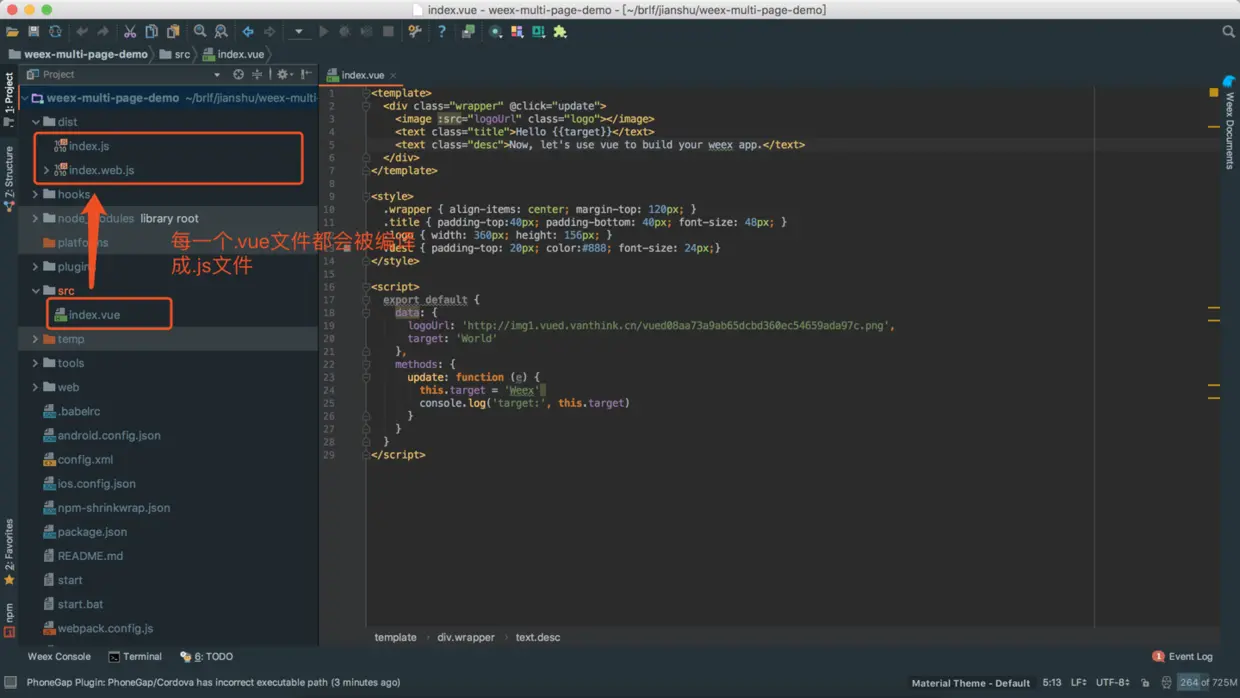Open Settings via the wrench icon

(x=415, y=32)
